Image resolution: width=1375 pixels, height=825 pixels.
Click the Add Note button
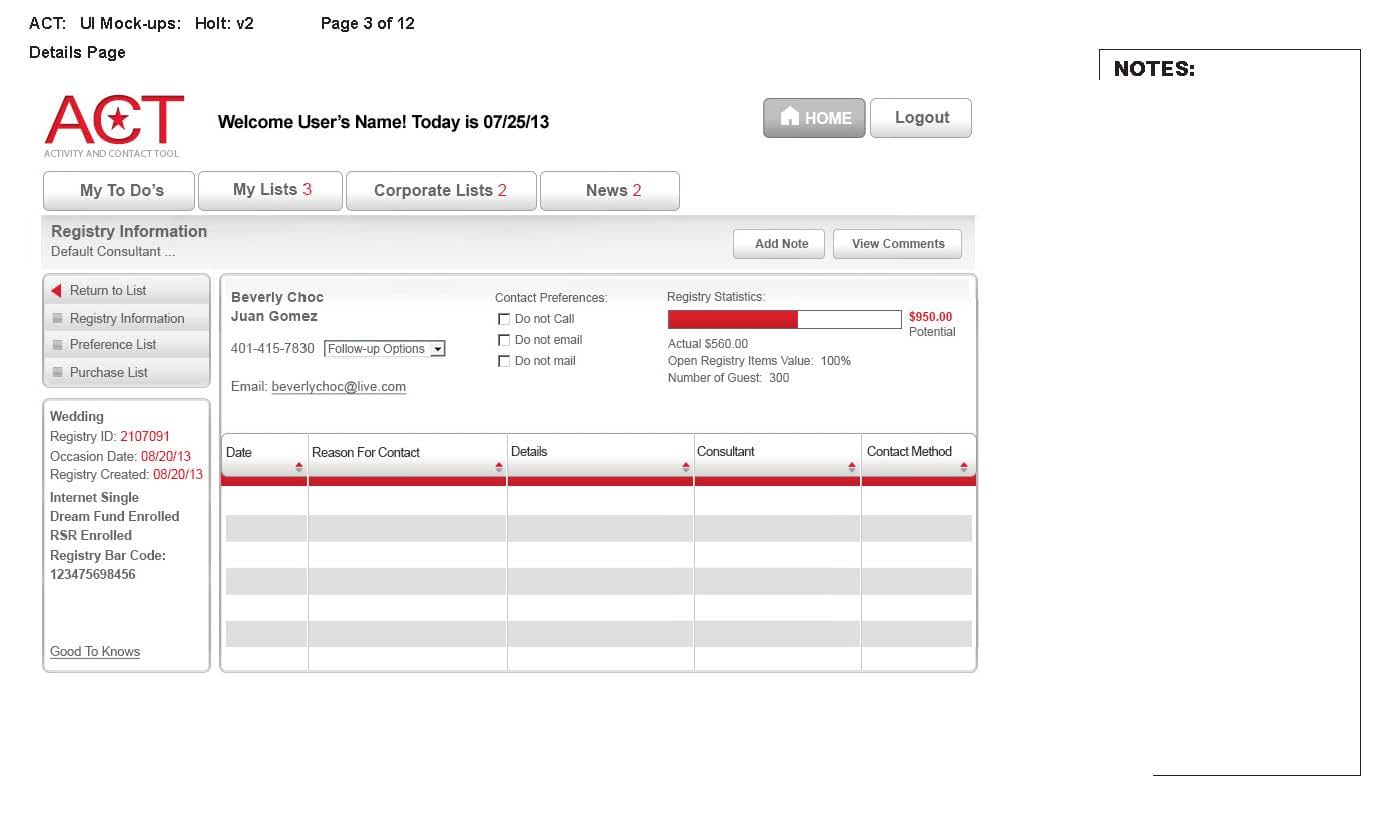pos(781,244)
